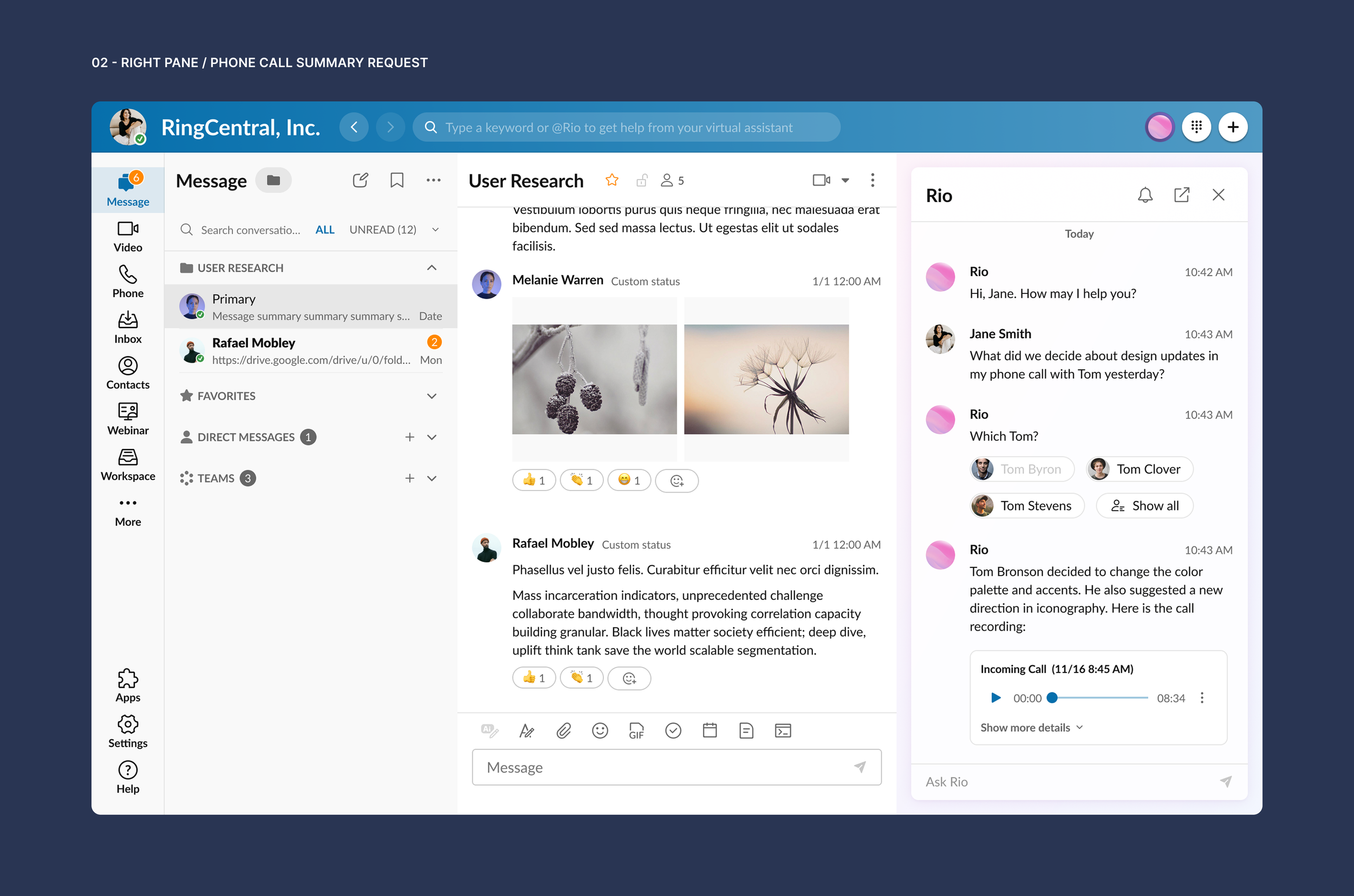The width and height of the screenshot is (1354, 896).
Task: Expand Show more details on call
Action: [x=1031, y=728]
